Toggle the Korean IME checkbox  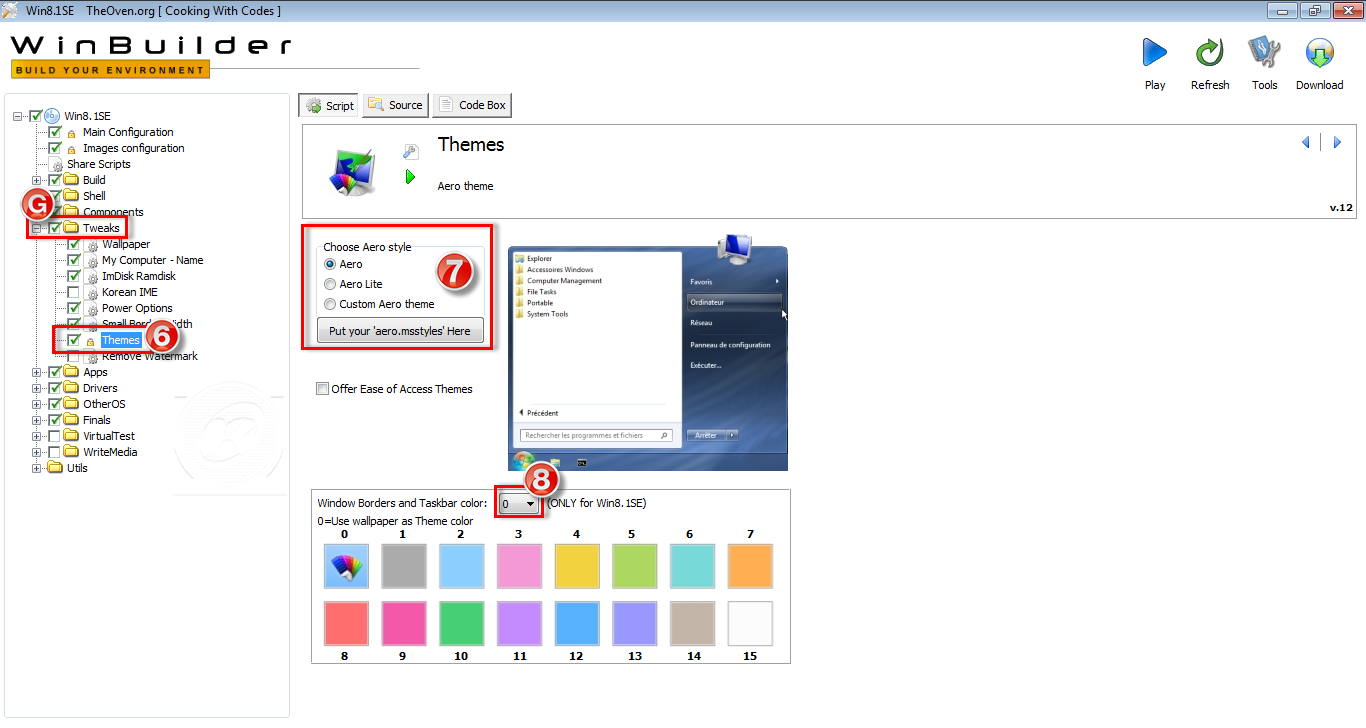74,292
